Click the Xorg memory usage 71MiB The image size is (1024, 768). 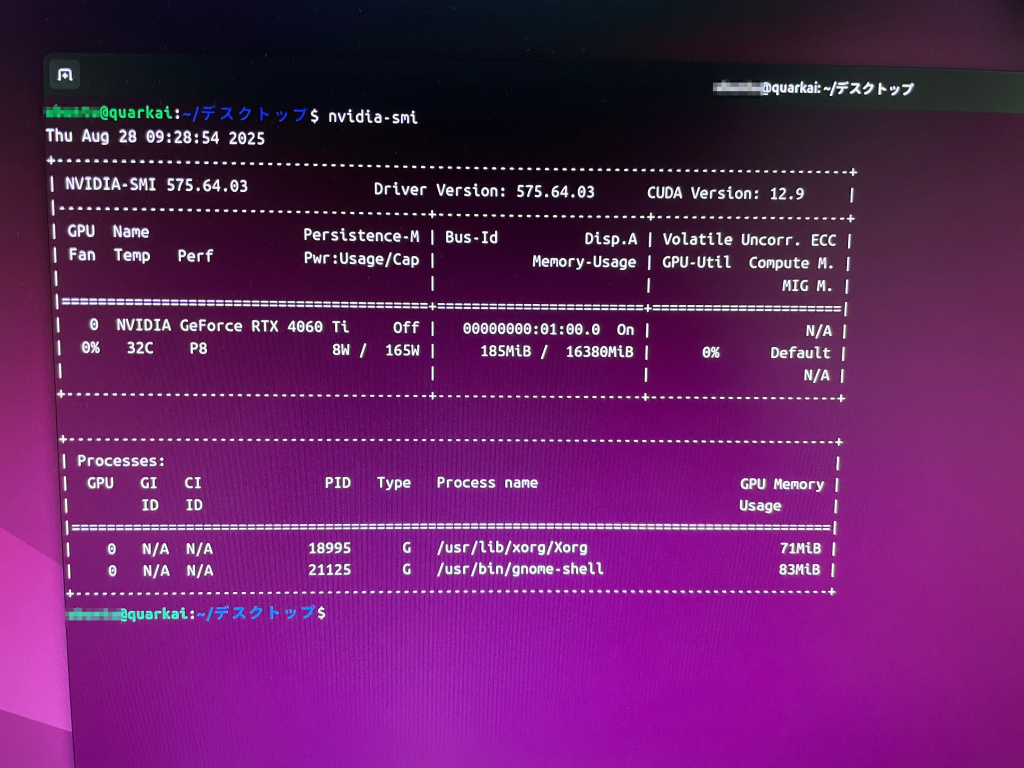(801, 548)
